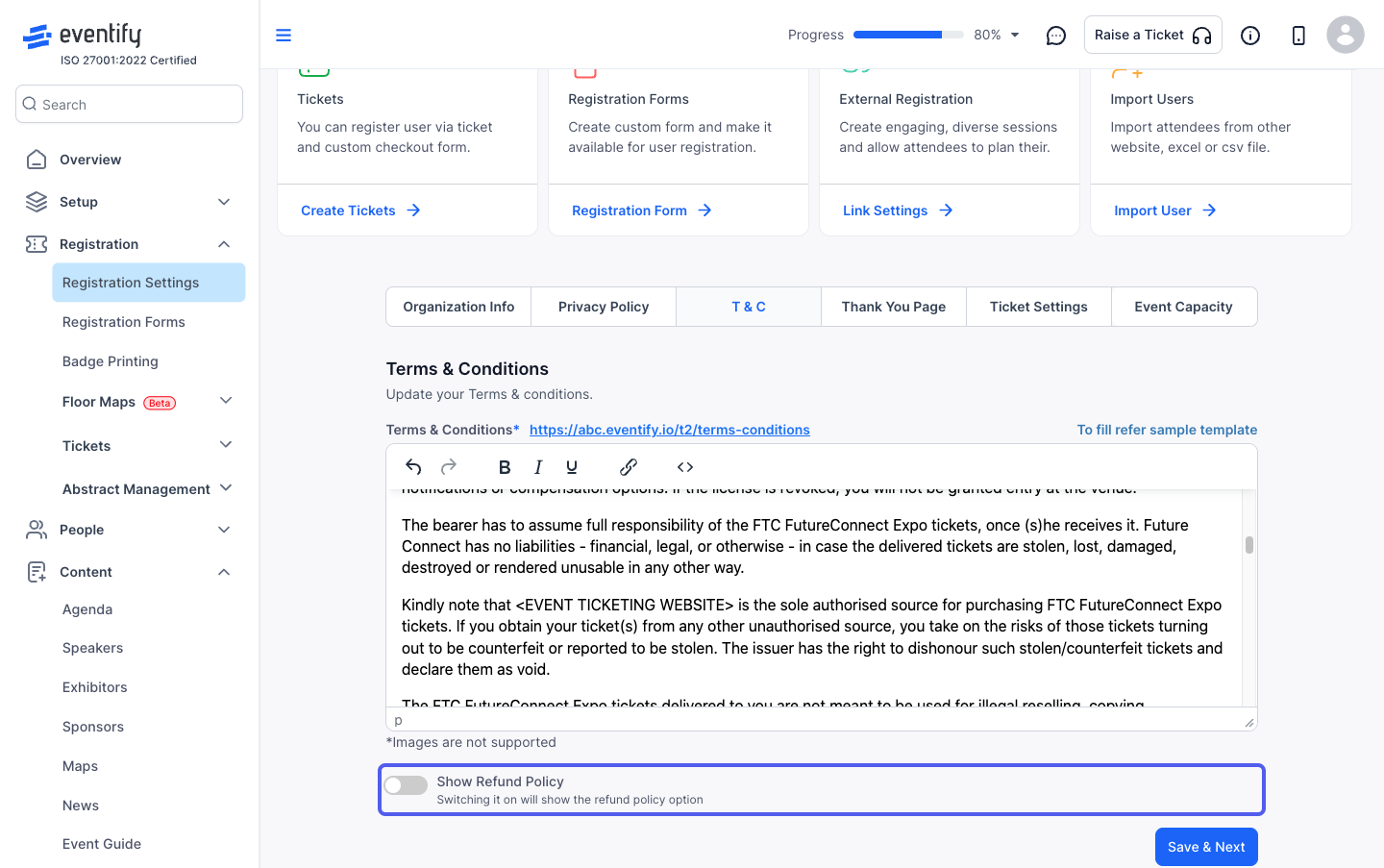Open To fill refer sample template
Image resolution: width=1384 pixels, height=868 pixels.
(1167, 430)
